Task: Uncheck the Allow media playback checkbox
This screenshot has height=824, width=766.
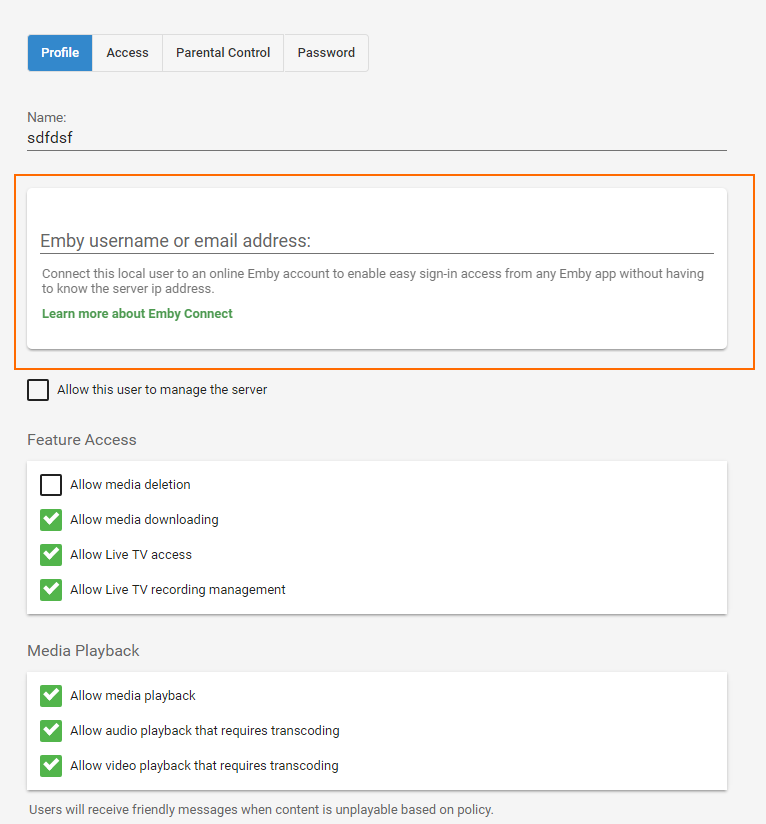Action: click(51, 696)
